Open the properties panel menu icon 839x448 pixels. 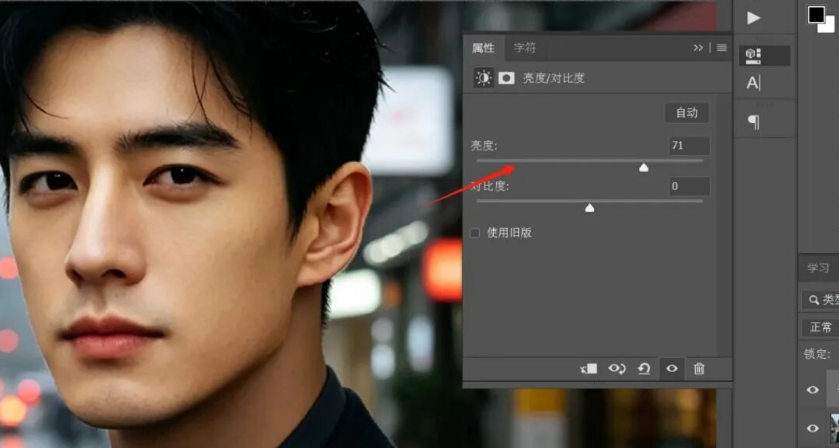pyautogui.click(x=722, y=48)
